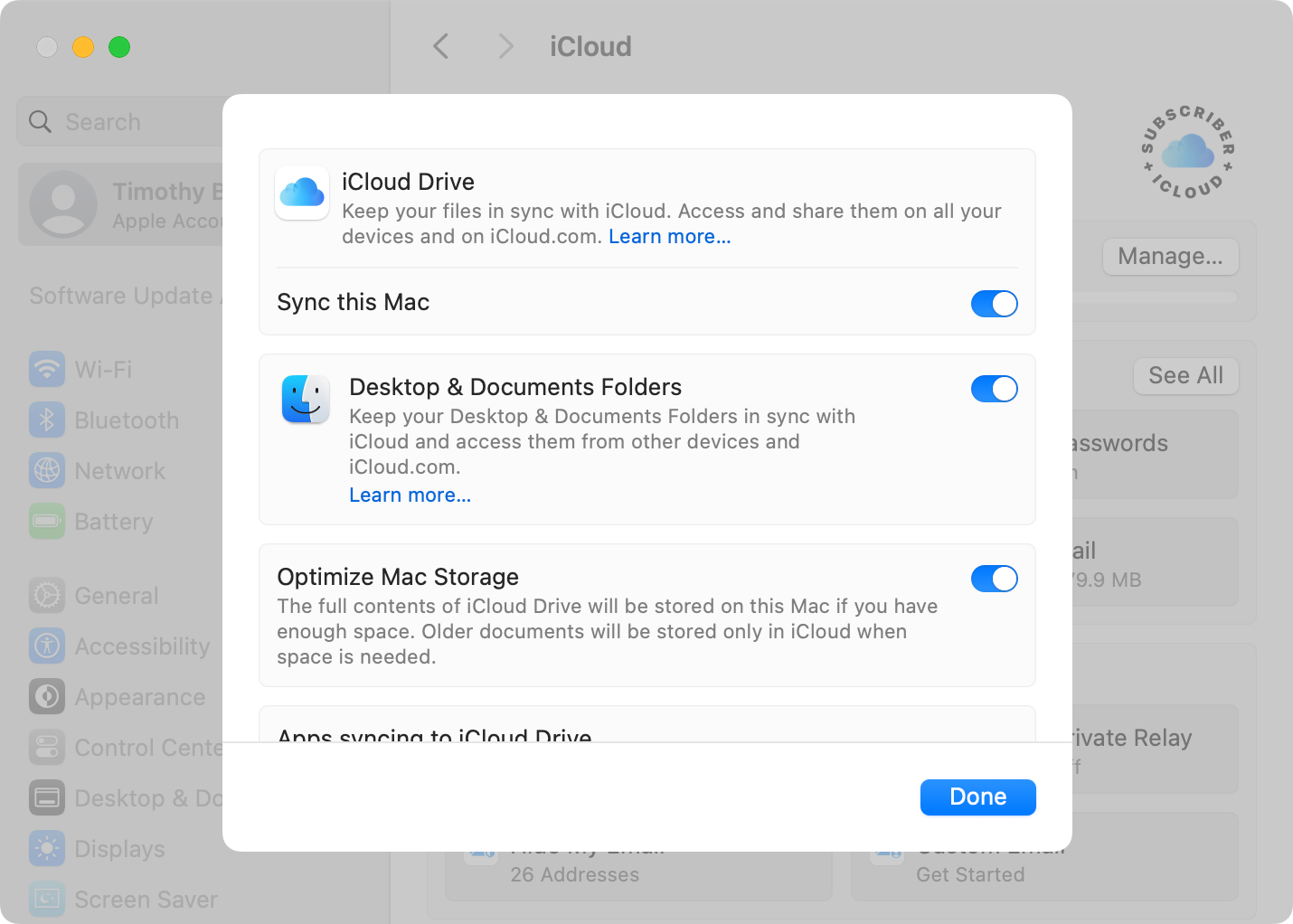Click the yellow minimize window button

tap(83, 46)
